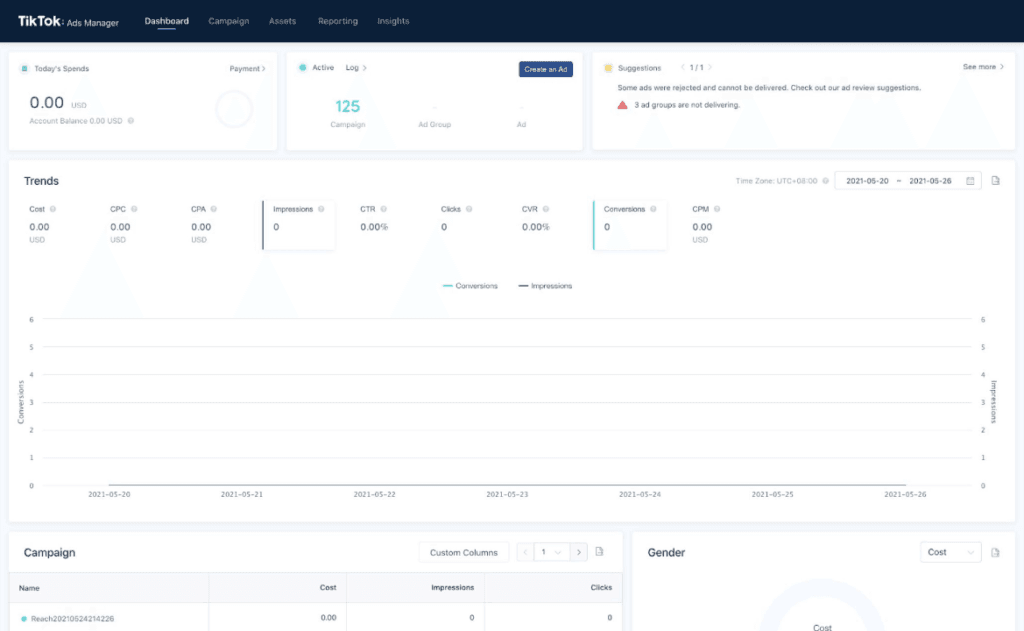
Task: Click the Trends export file icon
Action: (x=996, y=181)
